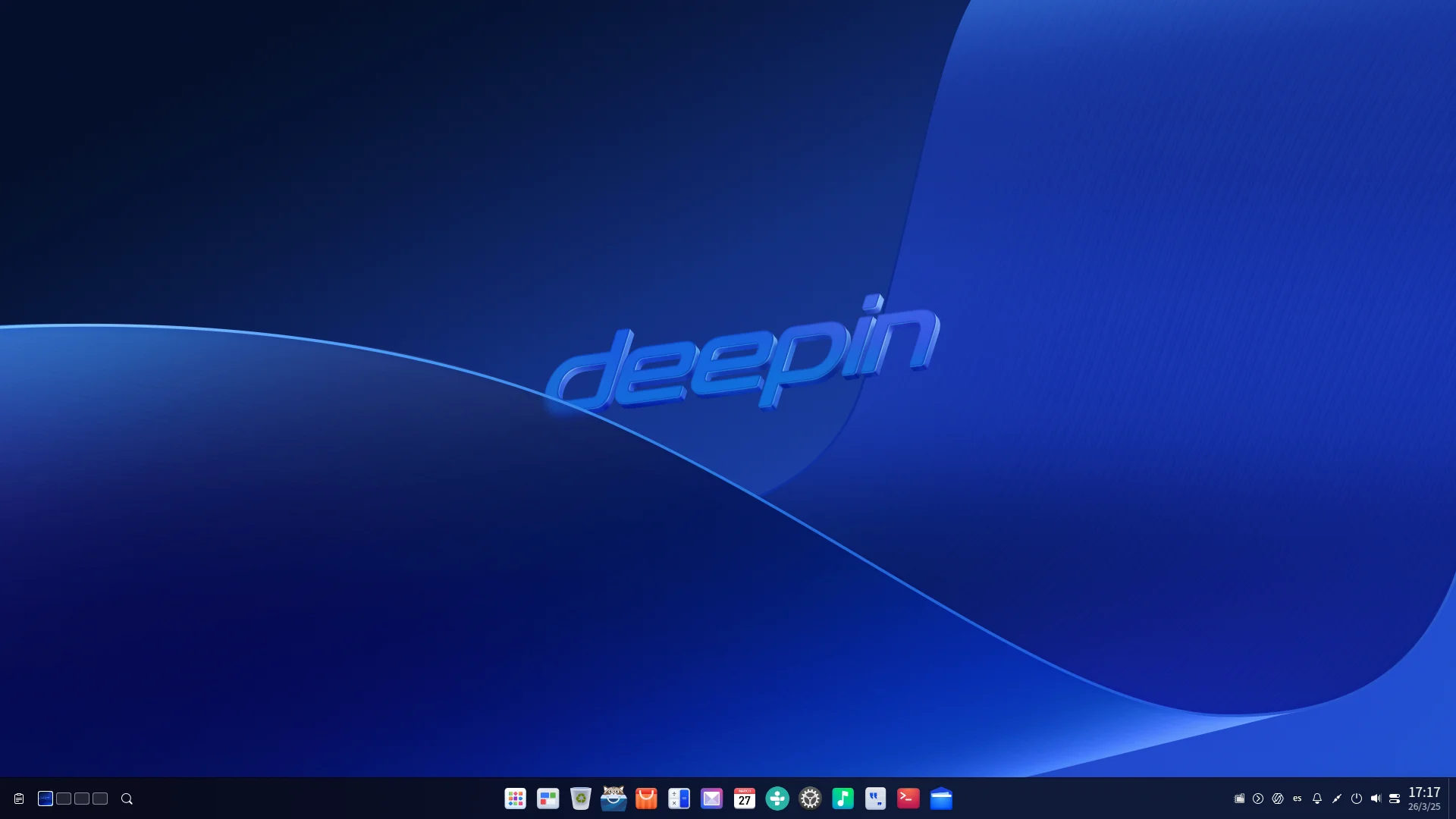1456x819 pixels.
Task: Open the blue File Manager
Action: (941, 799)
